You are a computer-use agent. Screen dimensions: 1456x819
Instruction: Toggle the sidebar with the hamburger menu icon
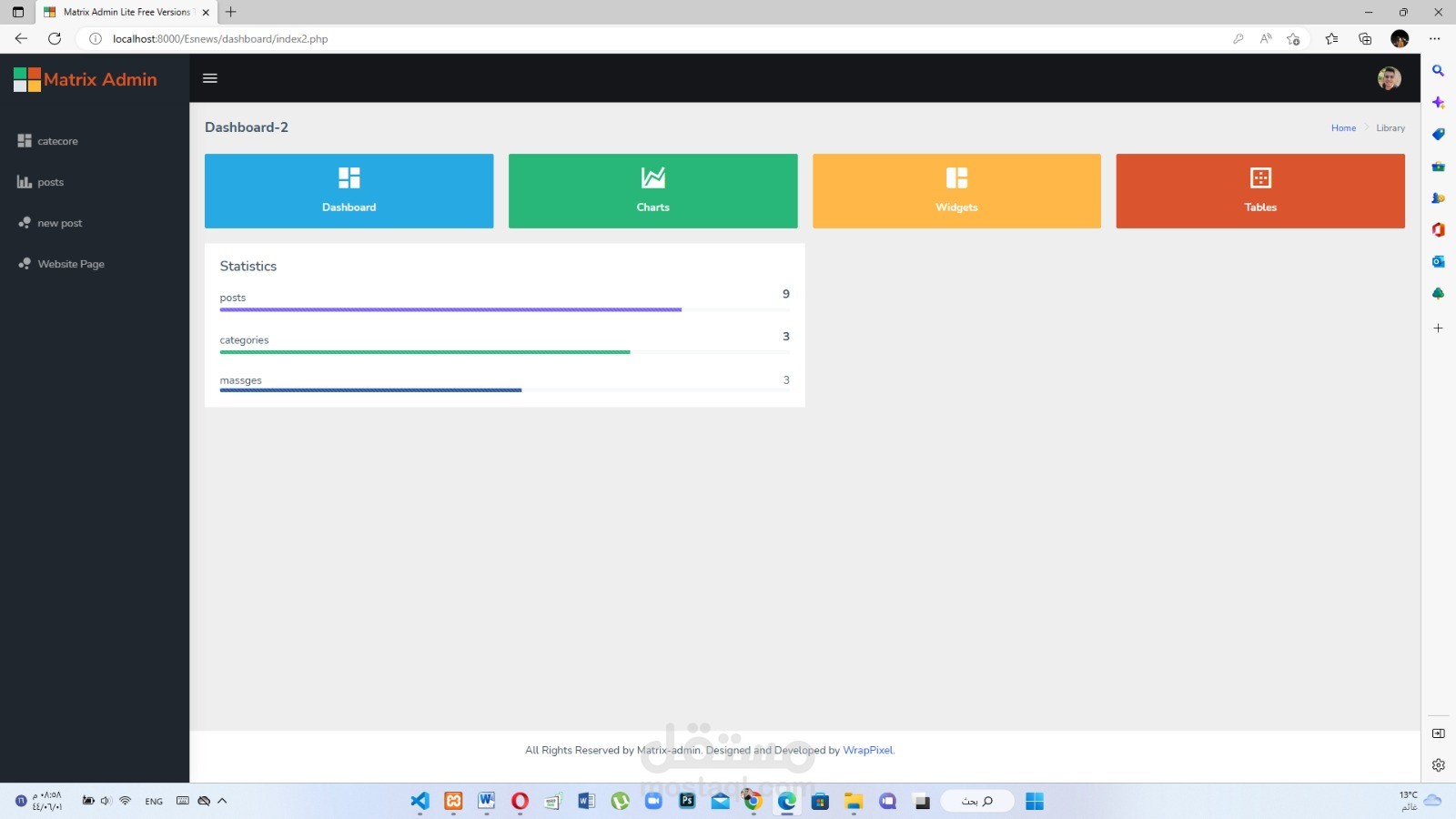[x=209, y=78]
